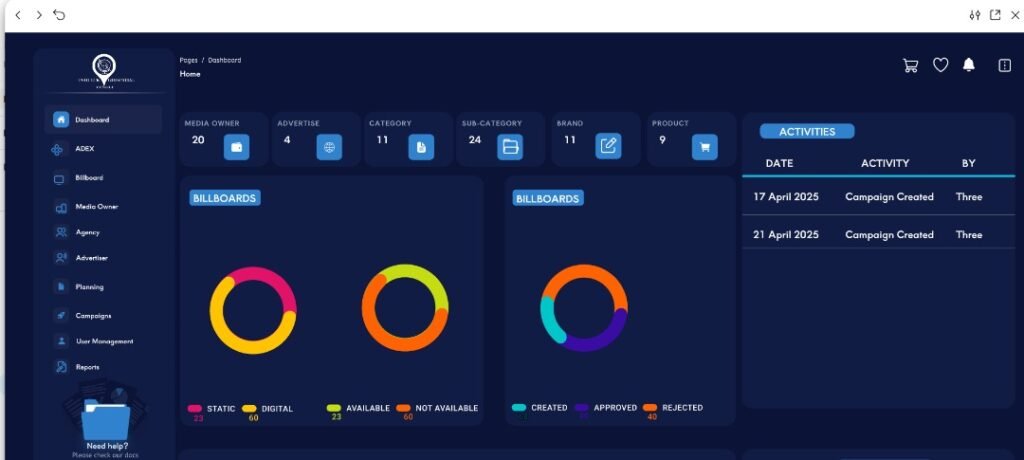Image resolution: width=1024 pixels, height=460 pixels.
Task: Open the header more-options menu icon
Action: coord(1004,65)
